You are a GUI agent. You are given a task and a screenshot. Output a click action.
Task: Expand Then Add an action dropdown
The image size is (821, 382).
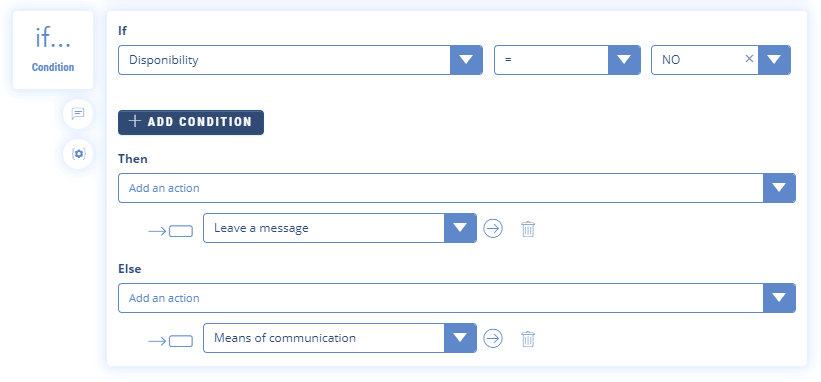point(779,188)
